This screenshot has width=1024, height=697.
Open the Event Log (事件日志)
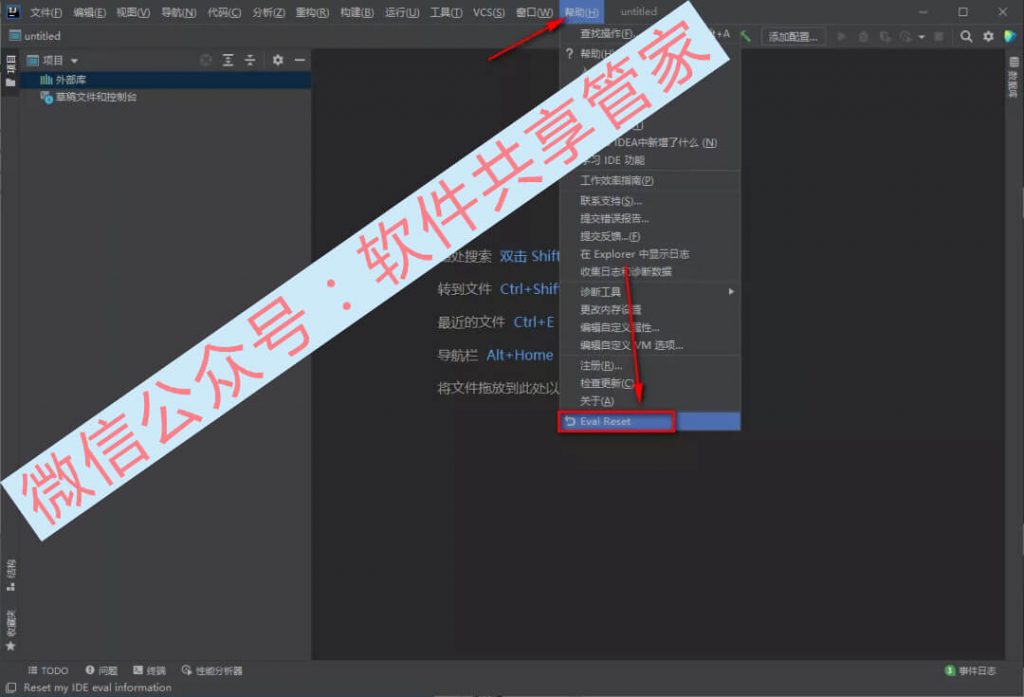[x=970, y=670]
